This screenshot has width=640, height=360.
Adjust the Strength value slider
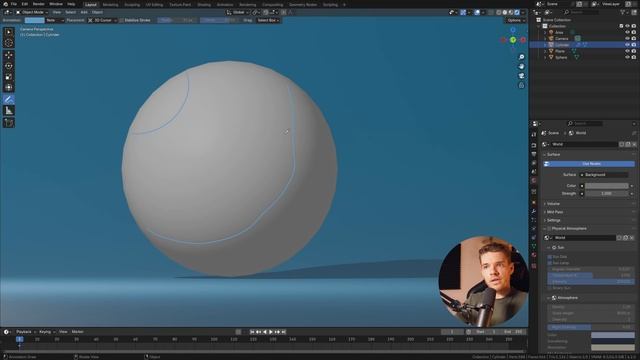point(607,193)
